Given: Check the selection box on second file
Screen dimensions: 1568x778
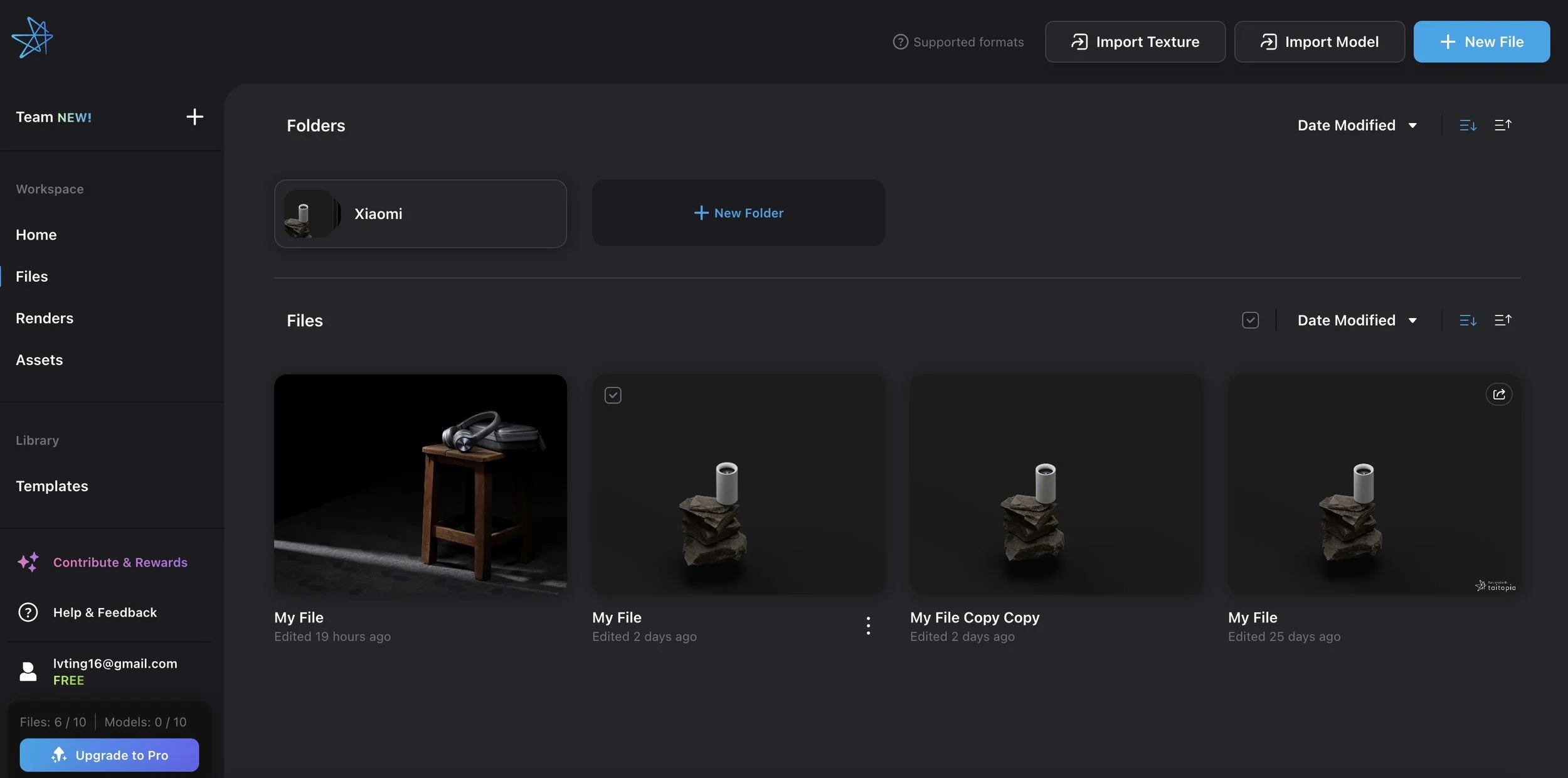Looking at the screenshot, I should pos(613,395).
